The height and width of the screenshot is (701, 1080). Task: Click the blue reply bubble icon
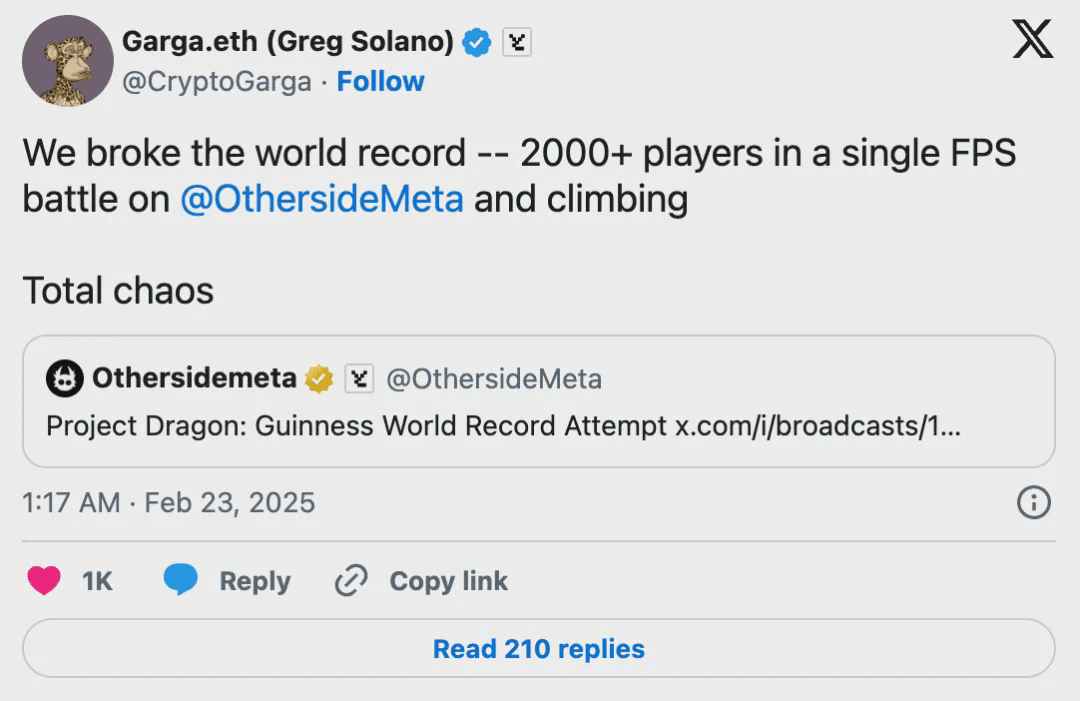[x=181, y=581]
